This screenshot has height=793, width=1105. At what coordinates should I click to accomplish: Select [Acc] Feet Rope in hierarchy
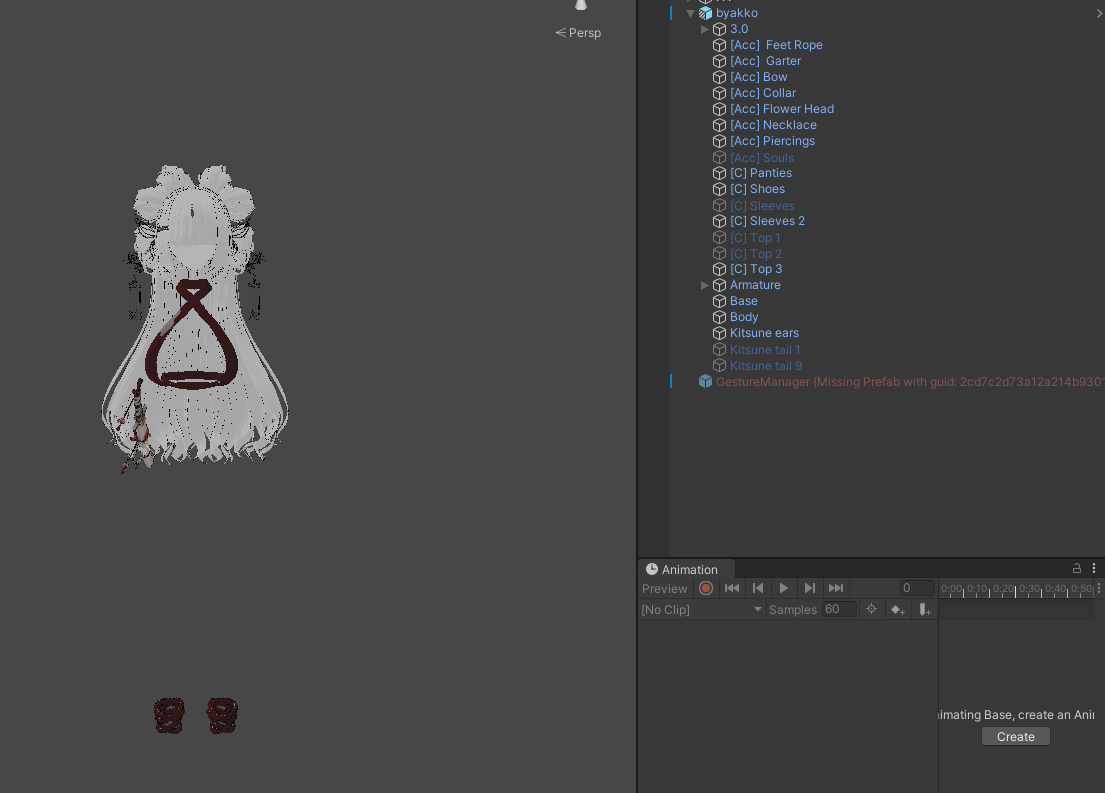776,45
